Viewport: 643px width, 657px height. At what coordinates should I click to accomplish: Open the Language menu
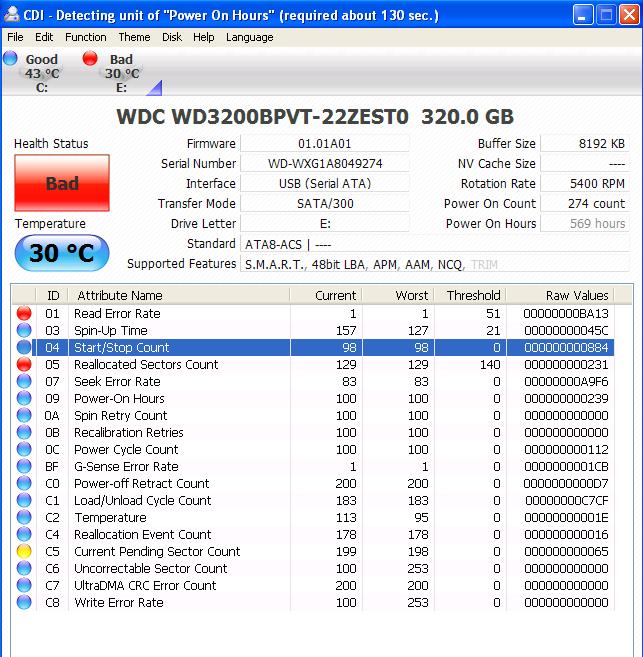(250, 37)
